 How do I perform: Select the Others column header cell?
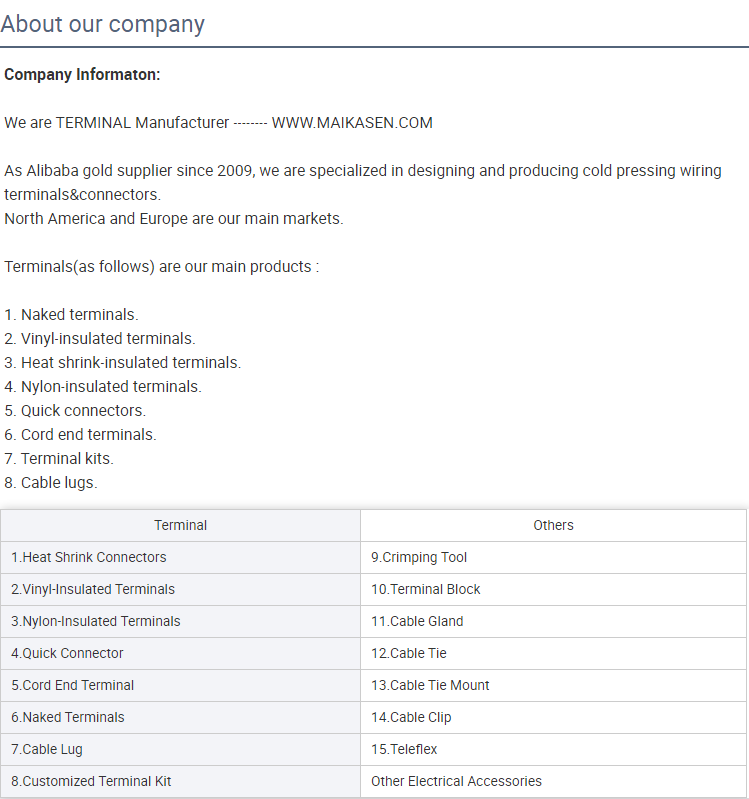coord(553,525)
